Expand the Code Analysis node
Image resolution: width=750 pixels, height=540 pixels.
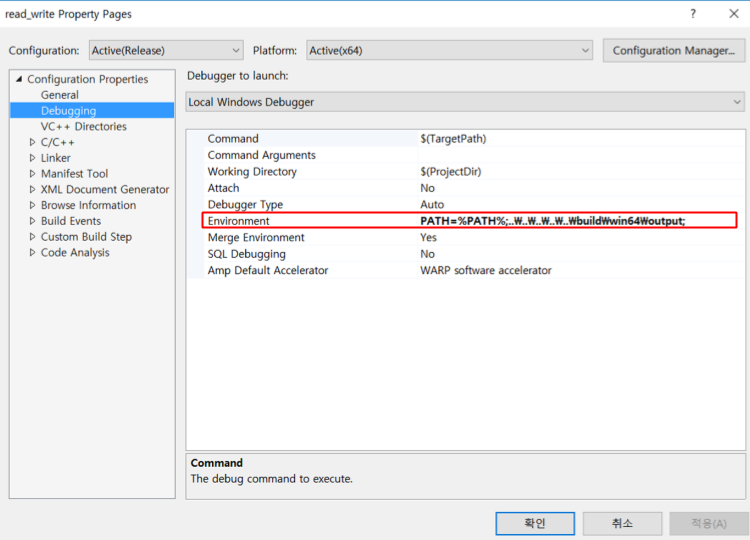coord(32,253)
